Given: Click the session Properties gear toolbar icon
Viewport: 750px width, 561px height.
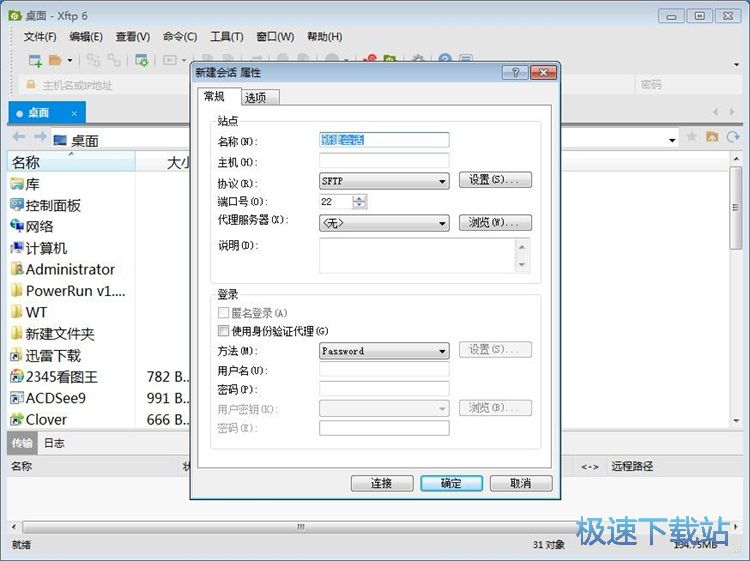Looking at the screenshot, I should pos(142,60).
